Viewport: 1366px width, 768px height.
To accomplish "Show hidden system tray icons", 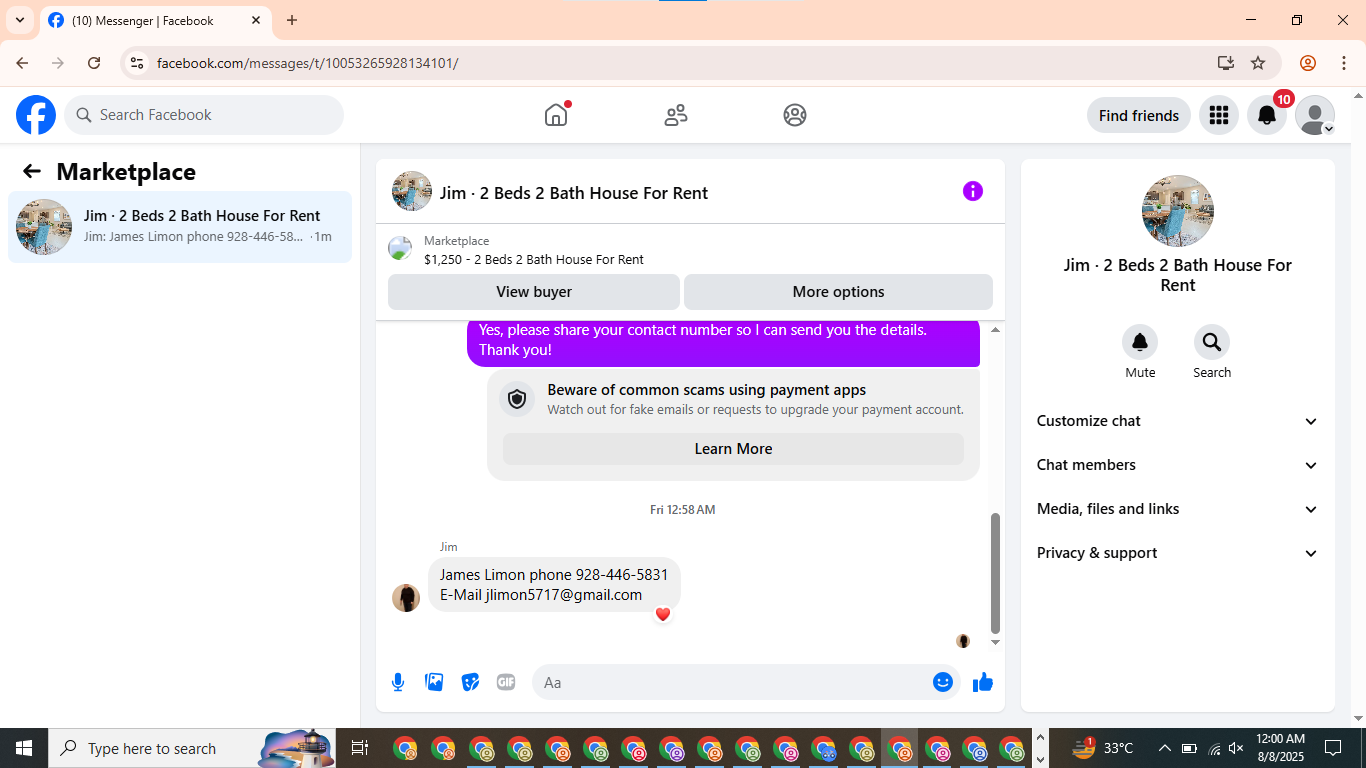I will 1164,748.
